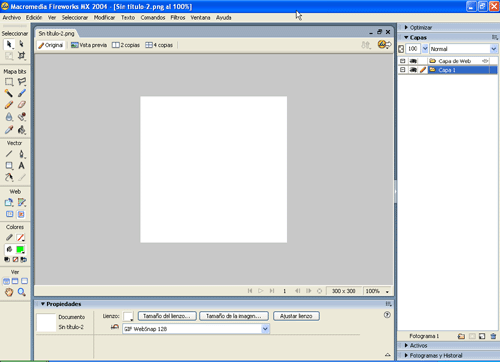The width and height of the screenshot is (500, 362).
Task: Click Tamaño de la imagen button
Action: (234, 316)
